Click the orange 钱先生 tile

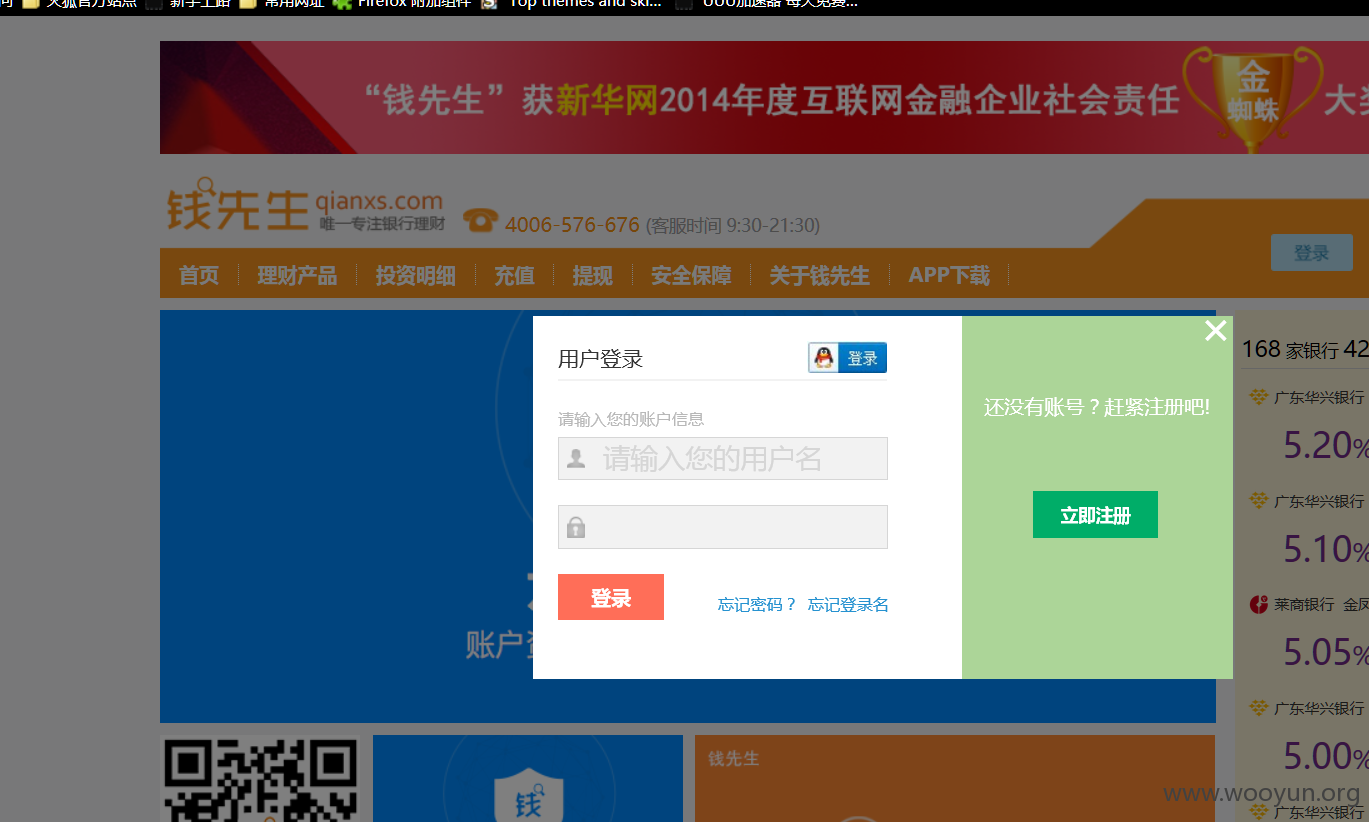pyautogui.click(x=955, y=779)
